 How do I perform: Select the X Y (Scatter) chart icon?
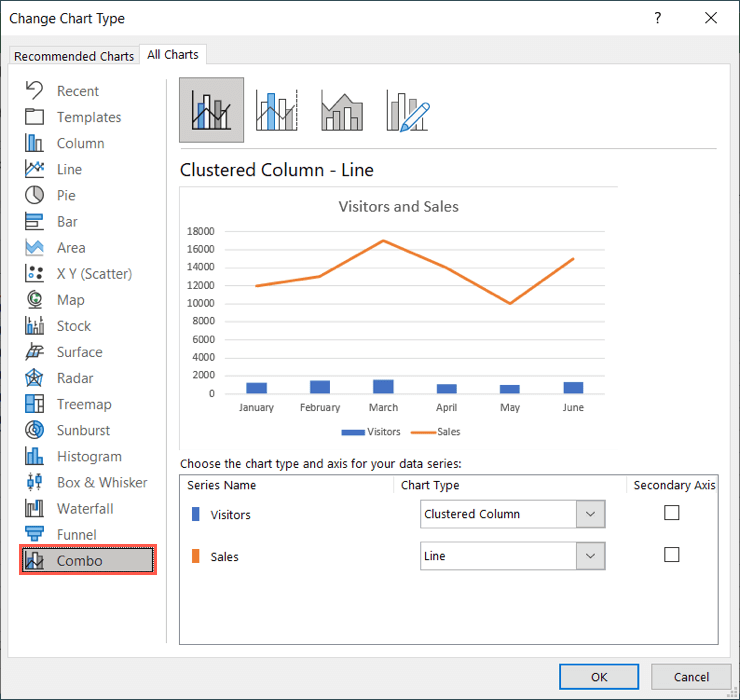coord(34,273)
